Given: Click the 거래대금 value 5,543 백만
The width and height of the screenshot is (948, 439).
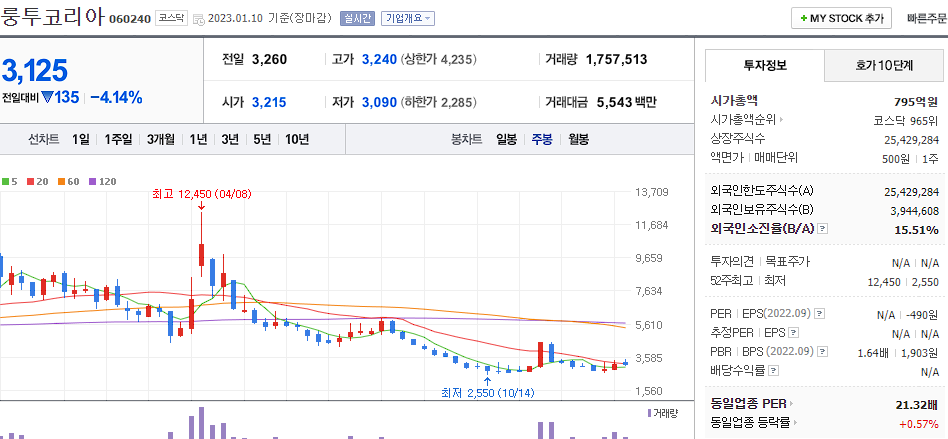Looking at the screenshot, I should pos(626,102).
